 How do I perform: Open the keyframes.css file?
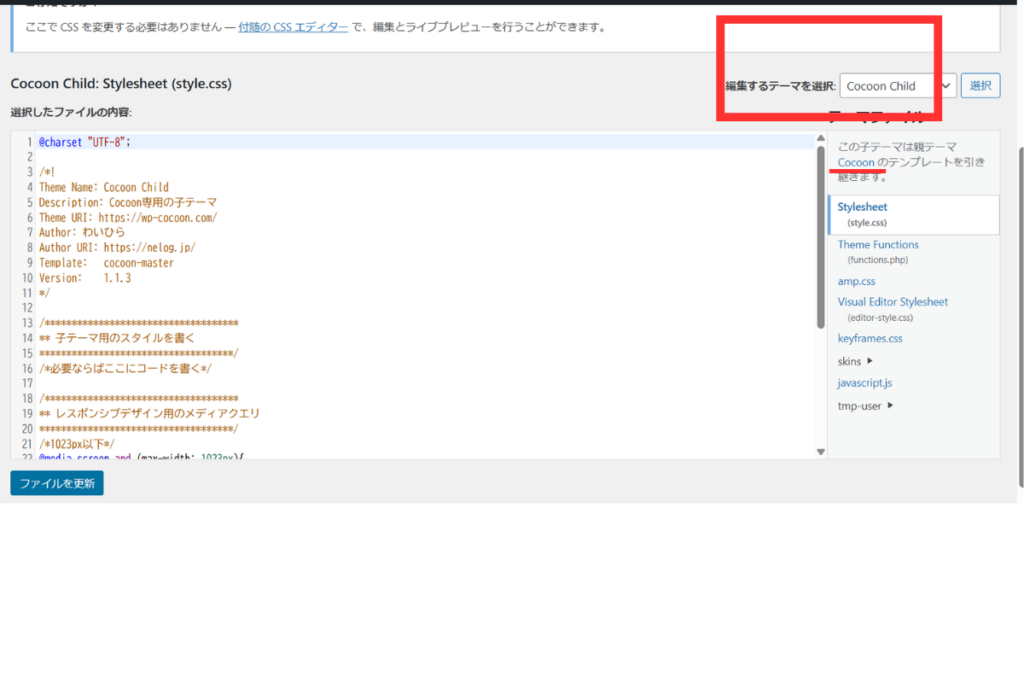870,339
